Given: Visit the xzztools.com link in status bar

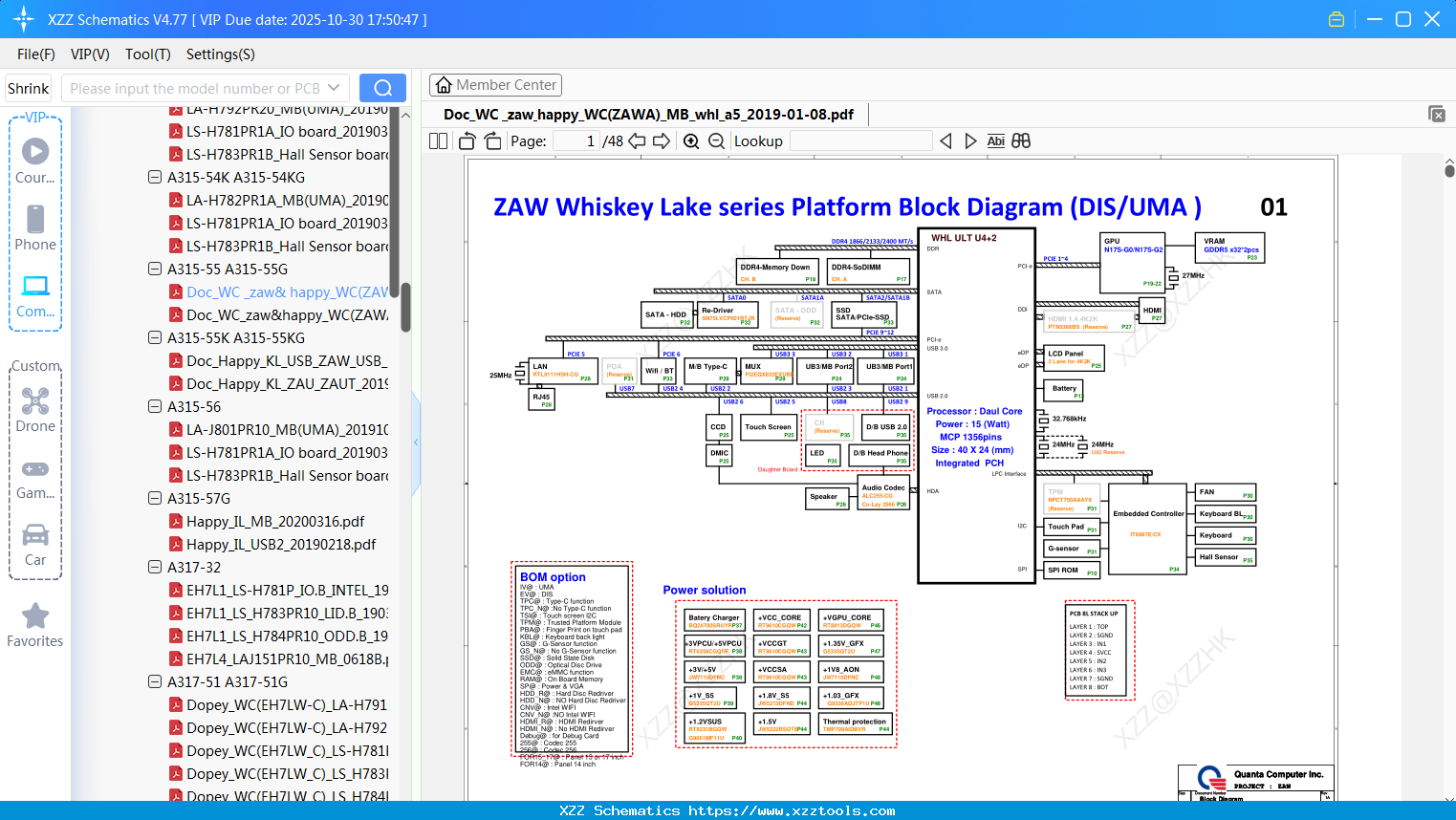Looking at the screenshot, I should (792, 810).
